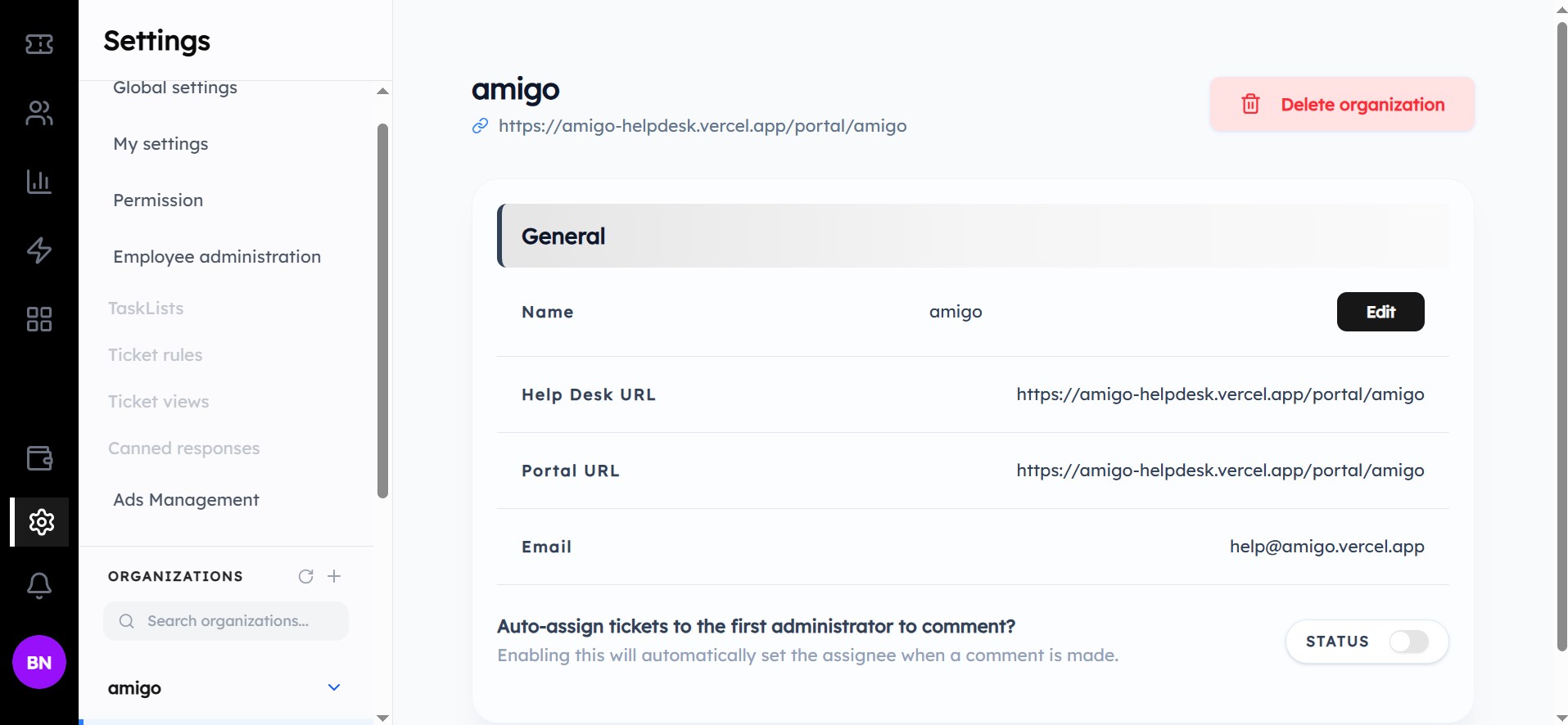1568x725 pixels.
Task: Open the apps grid icon in sidebar
Action: coord(38,319)
